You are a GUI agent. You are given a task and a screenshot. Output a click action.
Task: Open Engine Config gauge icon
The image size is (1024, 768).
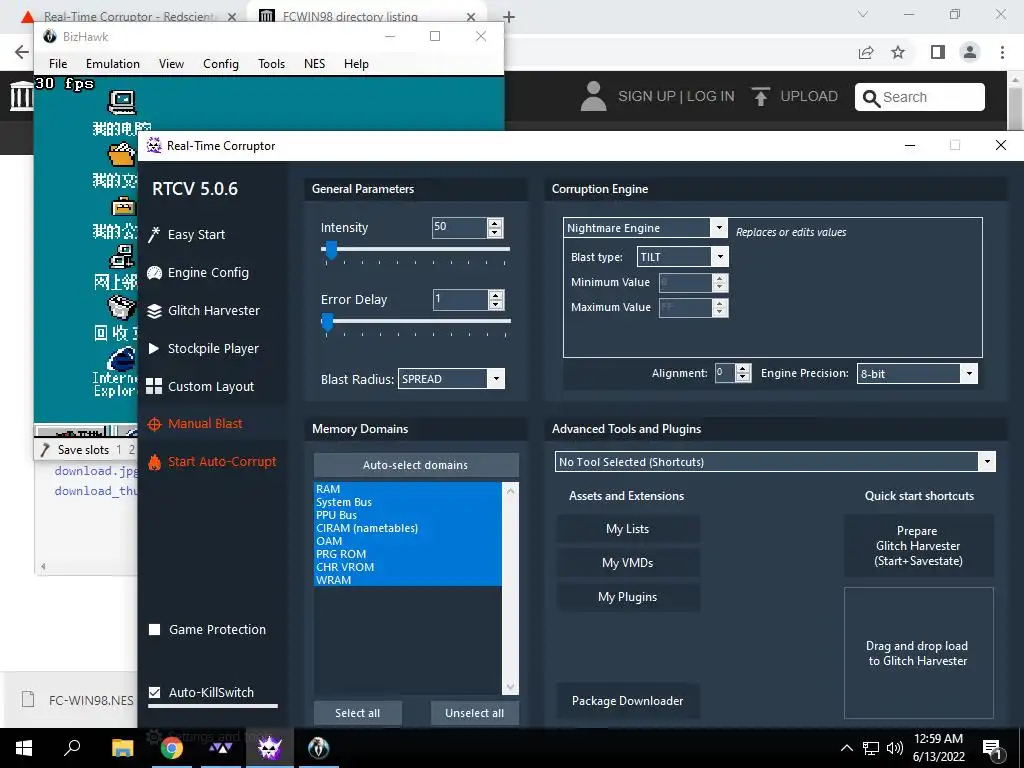[154, 273]
